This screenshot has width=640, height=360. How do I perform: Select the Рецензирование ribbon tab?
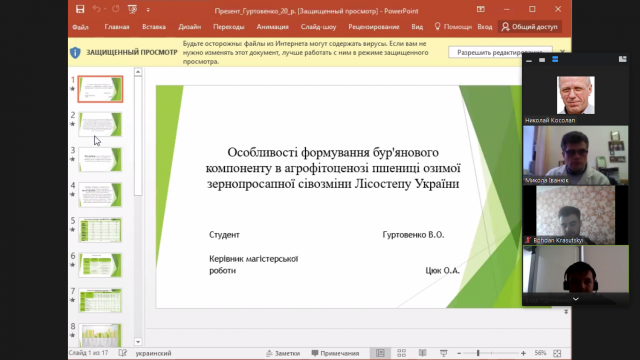pyautogui.click(x=373, y=27)
